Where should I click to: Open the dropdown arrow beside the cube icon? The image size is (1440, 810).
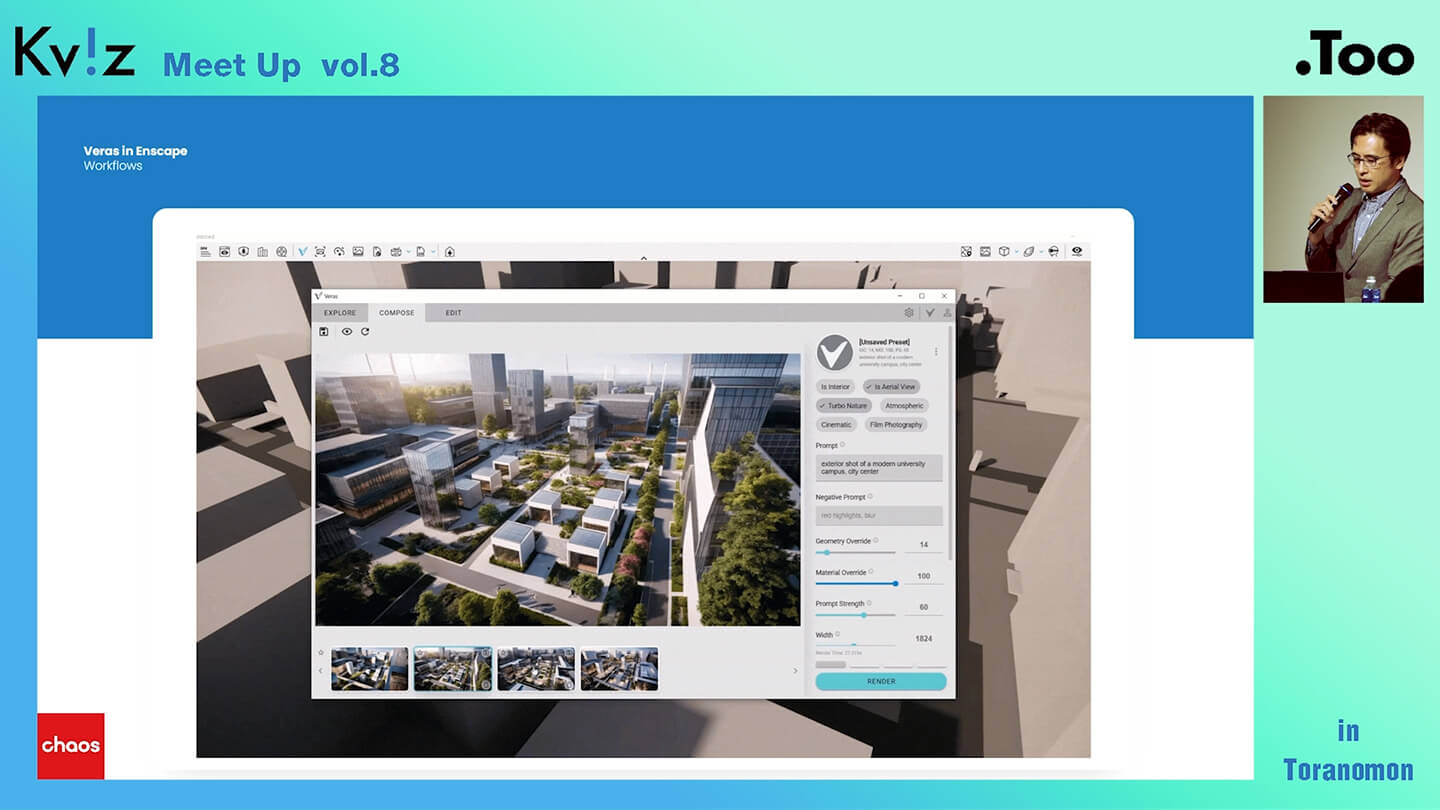click(x=1016, y=252)
